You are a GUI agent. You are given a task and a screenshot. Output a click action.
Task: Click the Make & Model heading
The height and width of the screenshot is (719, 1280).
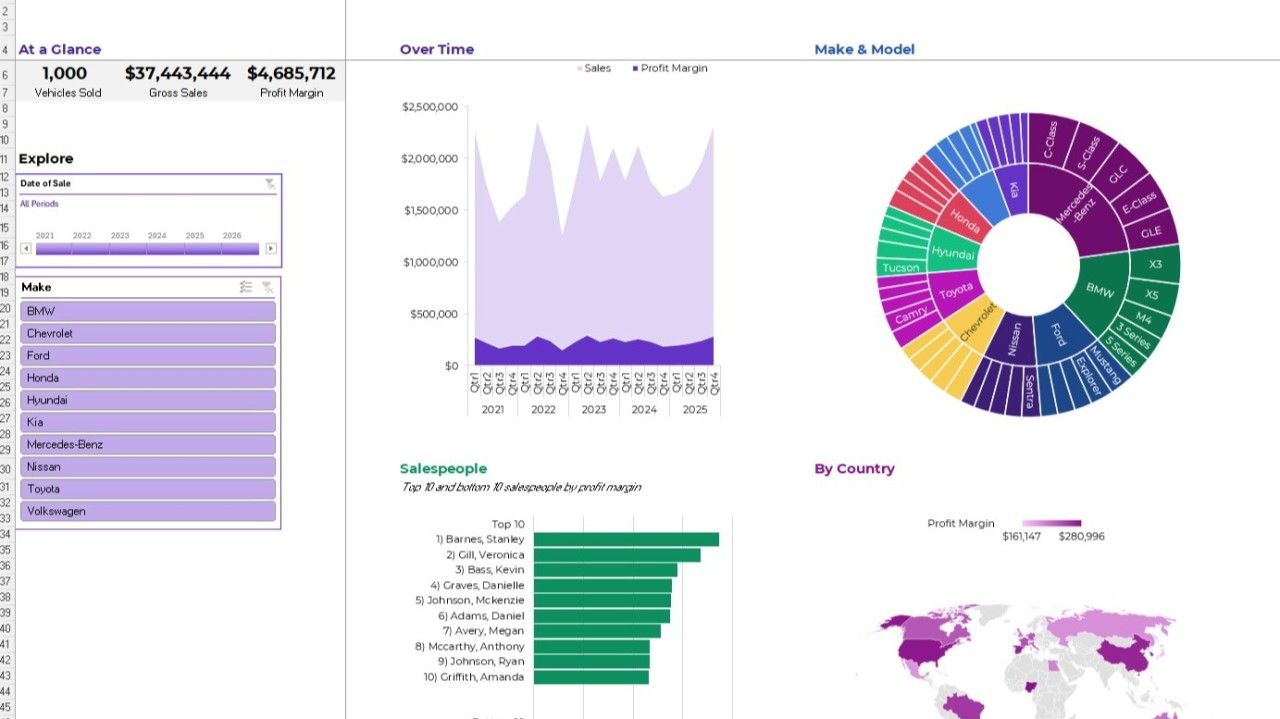[x=864, y=49]
